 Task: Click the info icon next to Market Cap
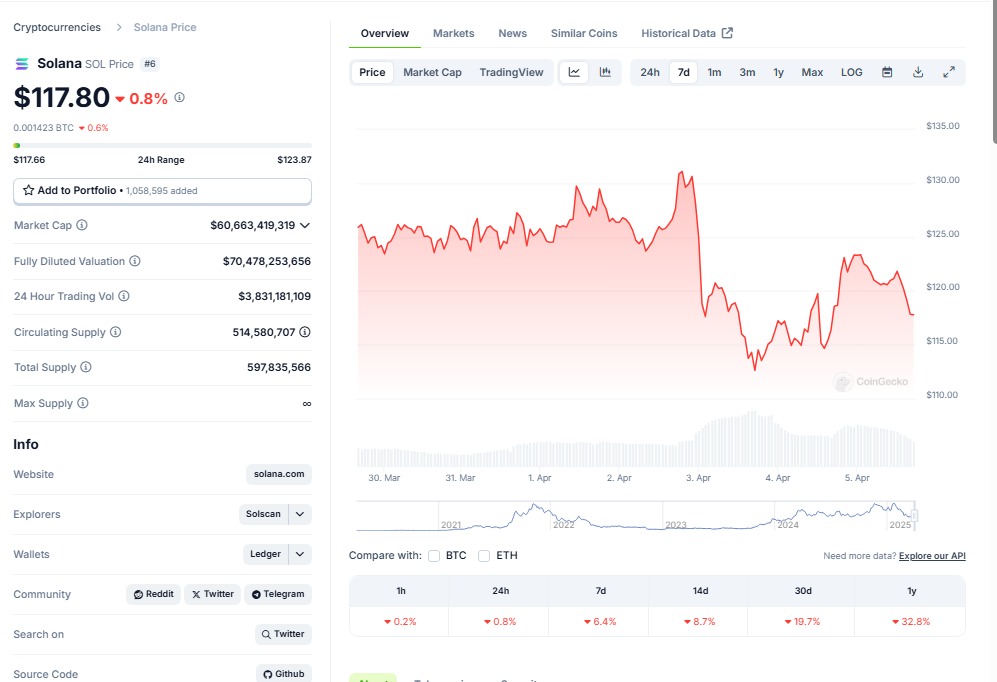click(82, 225)
